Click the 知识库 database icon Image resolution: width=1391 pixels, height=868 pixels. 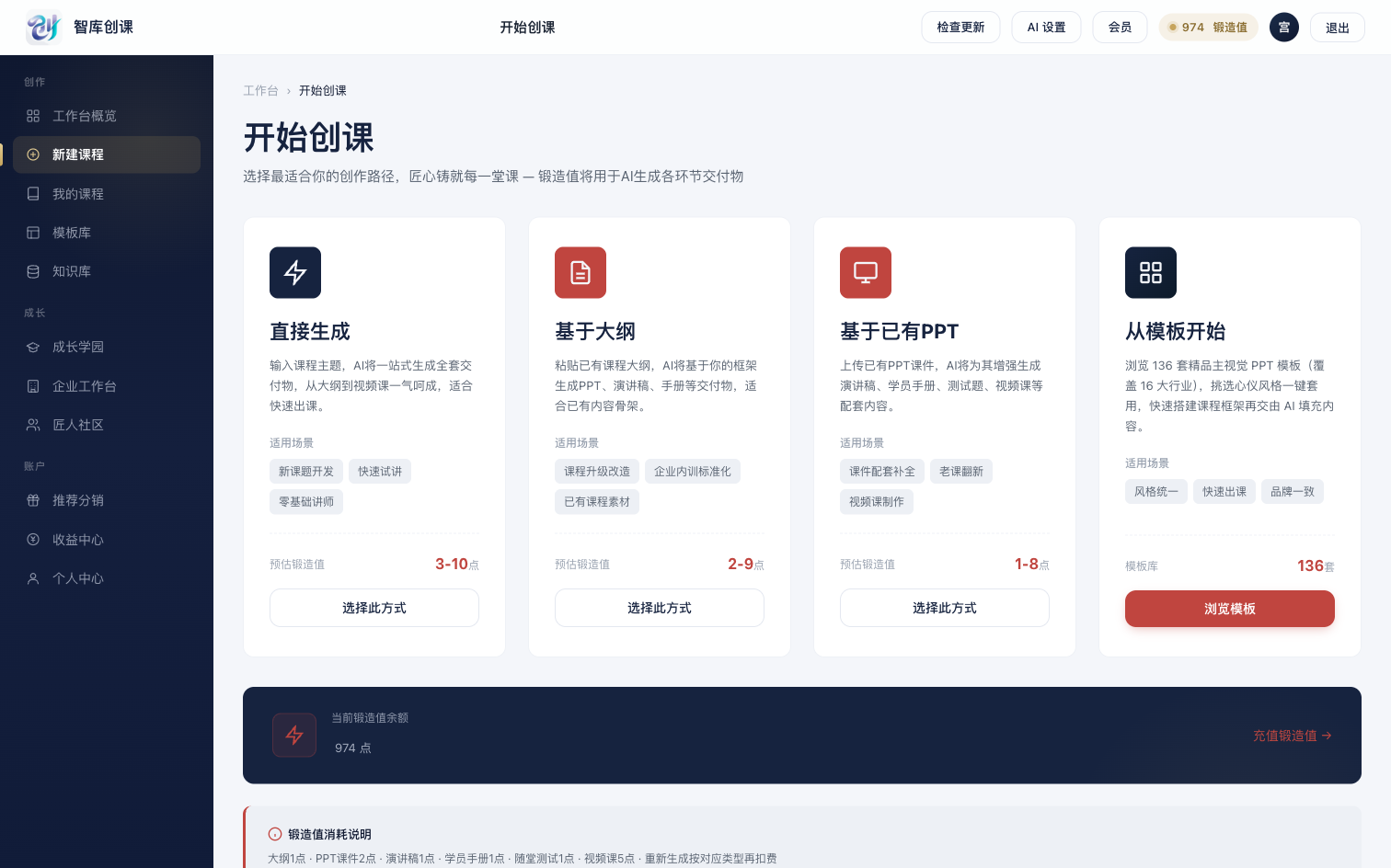click(x=33, y=271)
